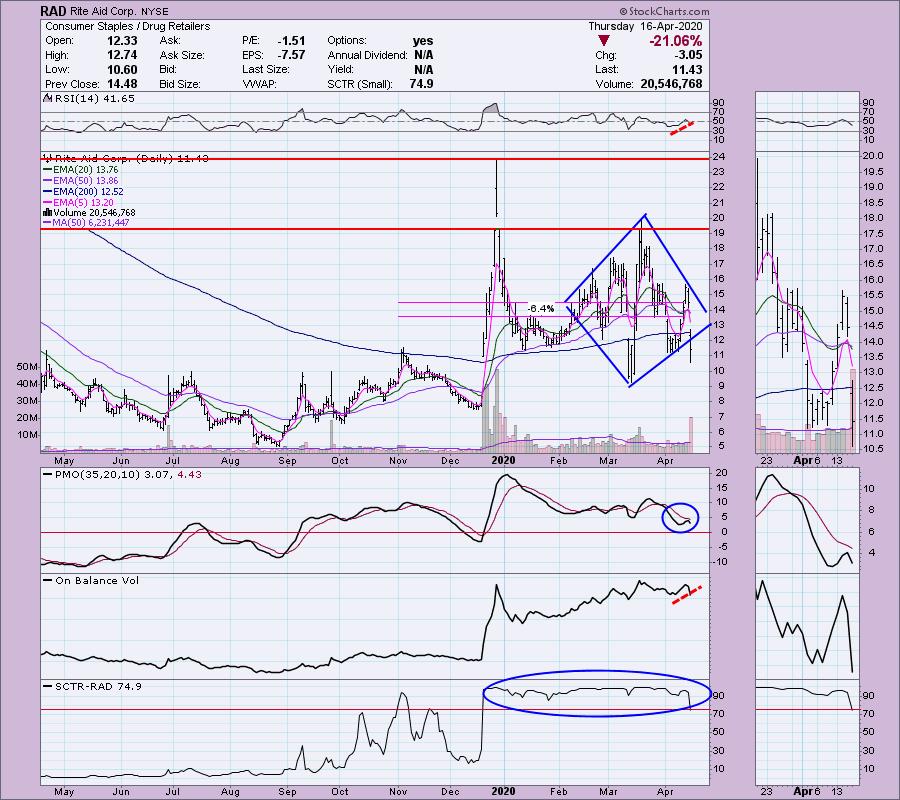
Task: Click the Options value yes
Action: (x=423, y=41)
